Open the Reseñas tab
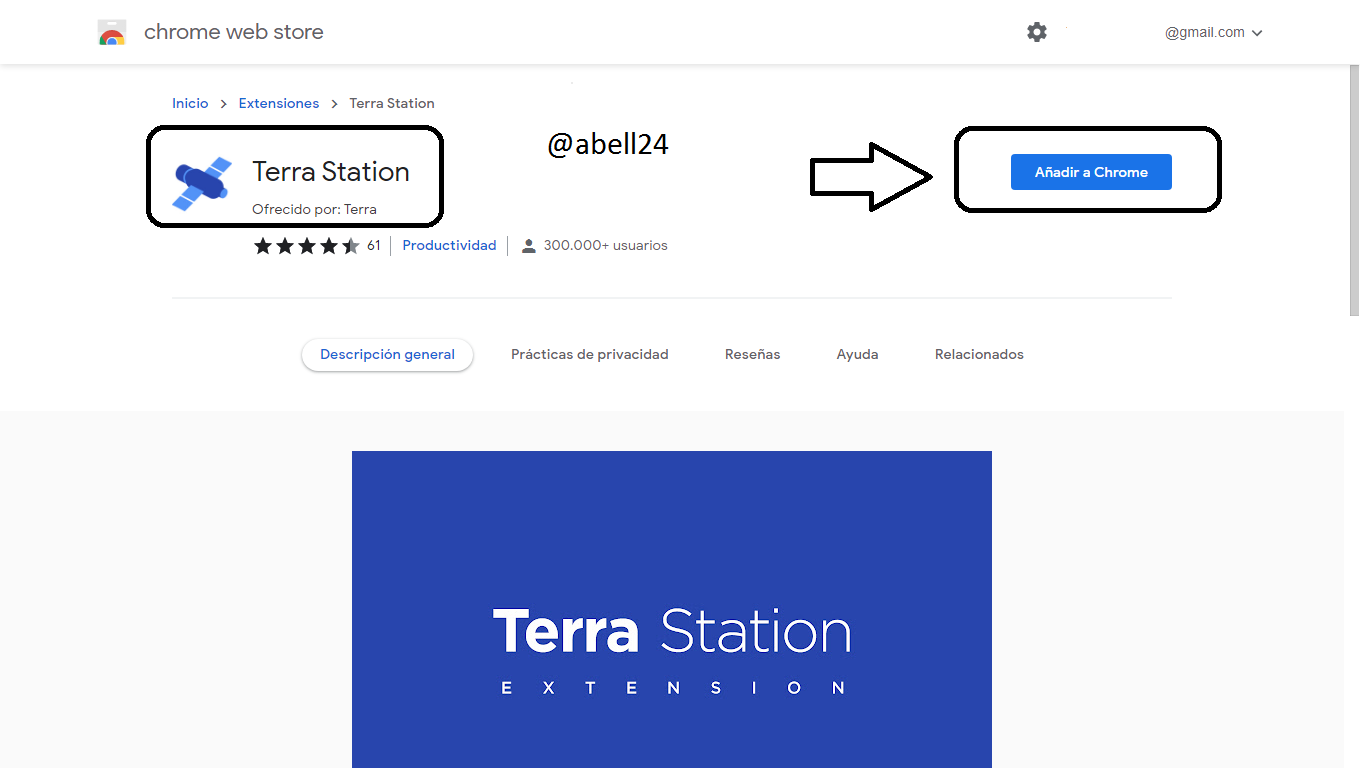 [753, 355]
